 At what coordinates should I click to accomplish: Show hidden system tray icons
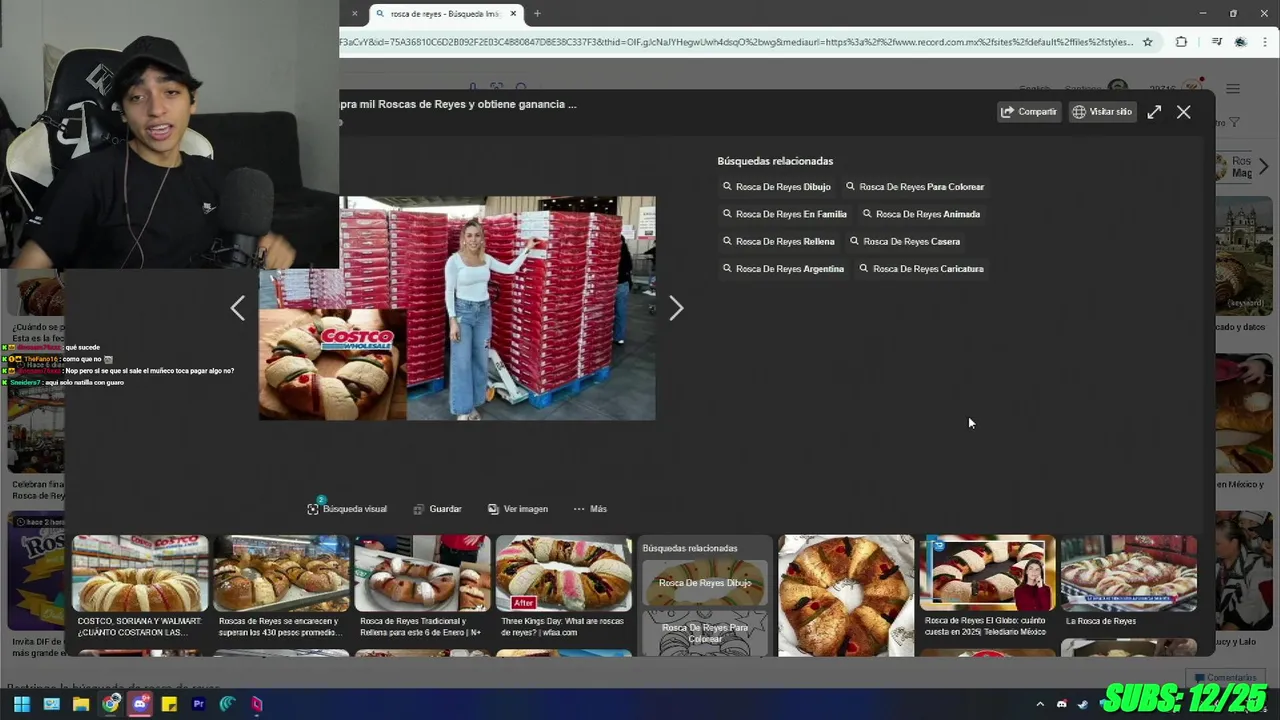click(x=1040, y=704)
